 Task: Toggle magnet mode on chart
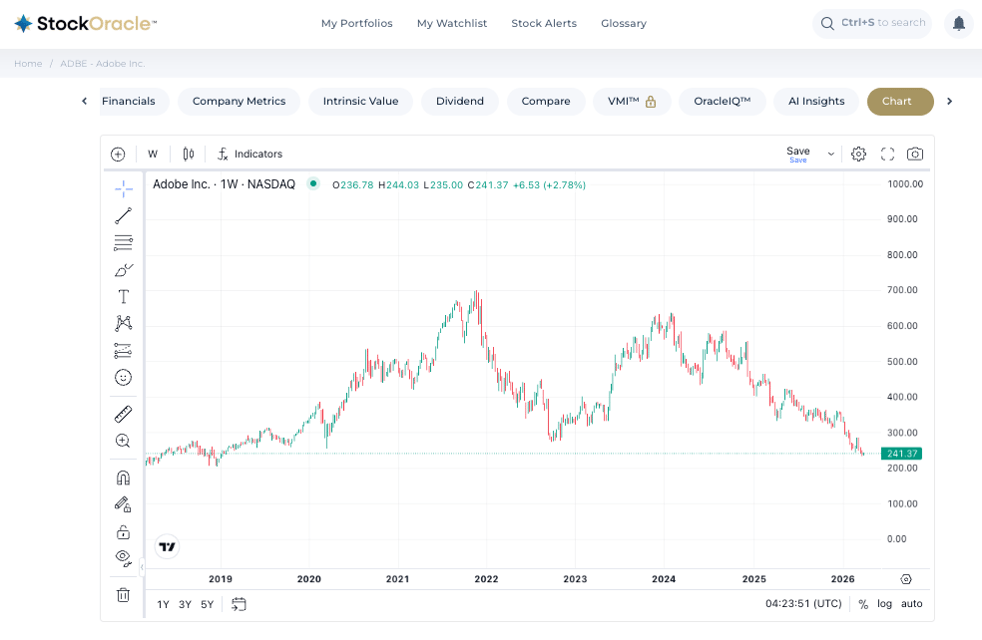tap(123, 478)
